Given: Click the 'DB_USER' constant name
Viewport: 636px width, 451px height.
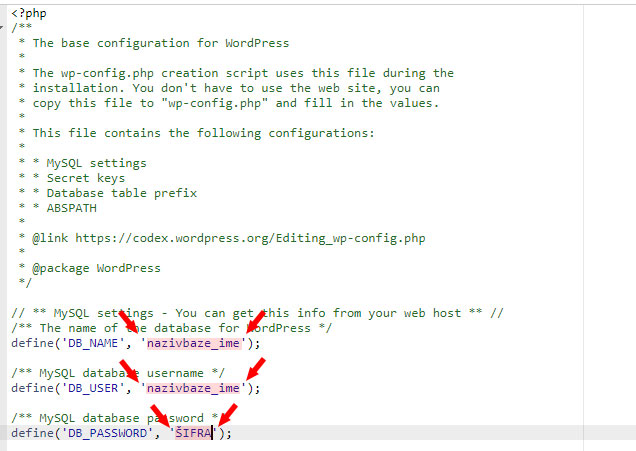Looking at the screenshot, I should click(x=86, y=388).
